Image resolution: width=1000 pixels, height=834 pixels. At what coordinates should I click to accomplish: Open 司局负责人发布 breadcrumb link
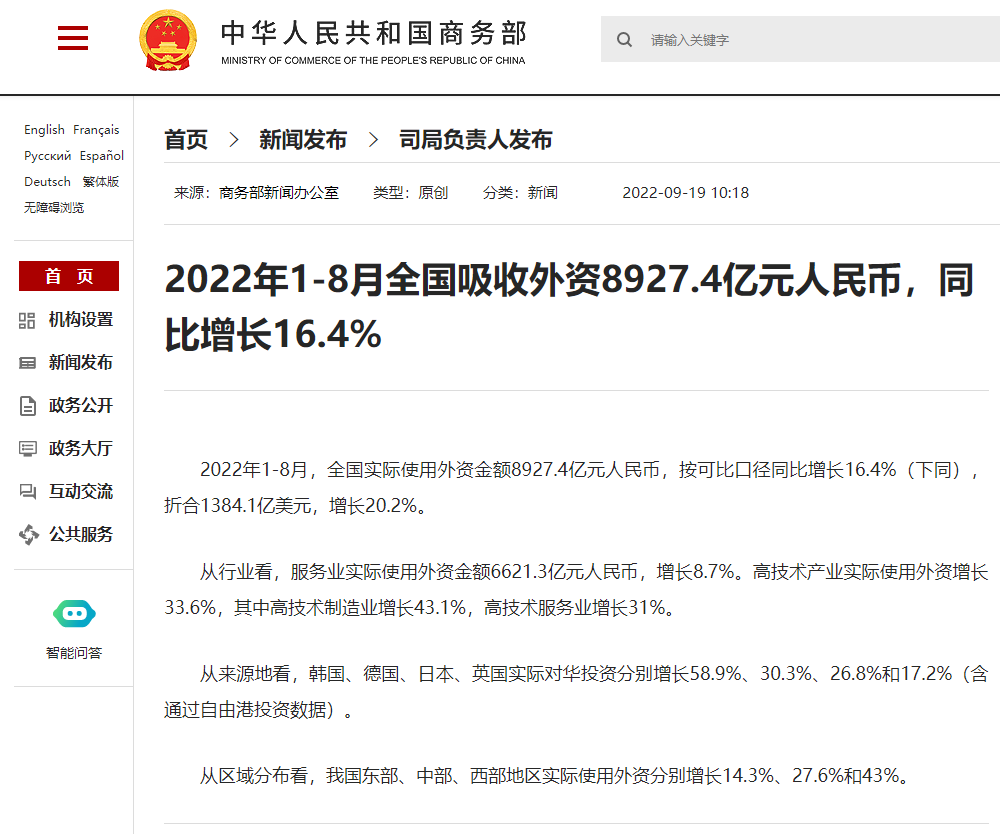476,140
